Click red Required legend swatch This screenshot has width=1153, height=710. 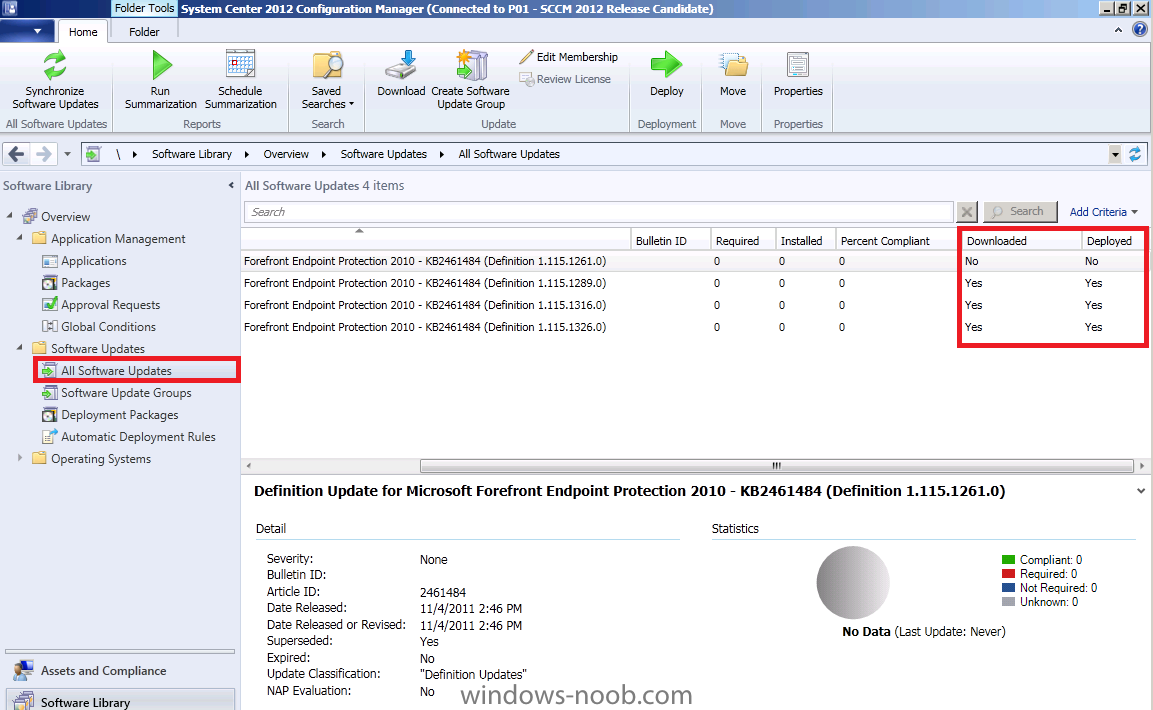pyautogui.click(x=1008, y=573)
